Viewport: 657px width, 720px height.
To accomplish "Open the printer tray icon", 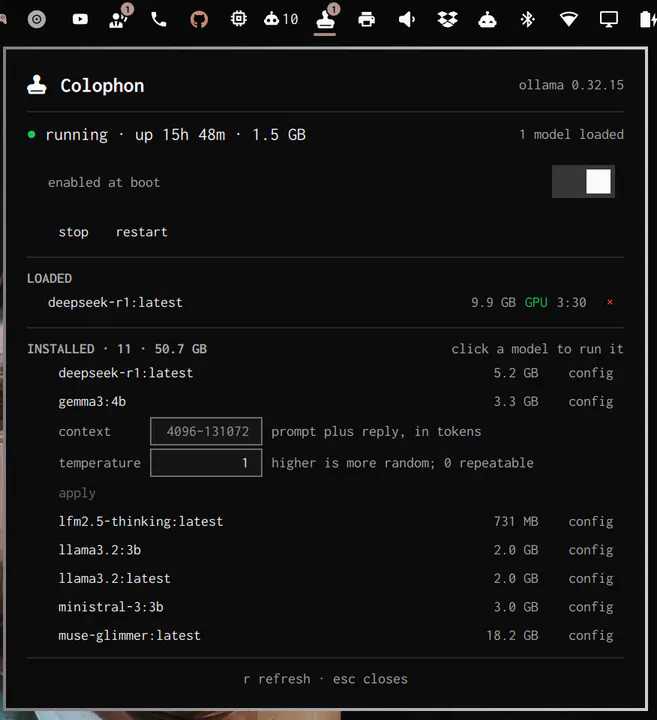I will pyautogui.click(x=366, y=19).
